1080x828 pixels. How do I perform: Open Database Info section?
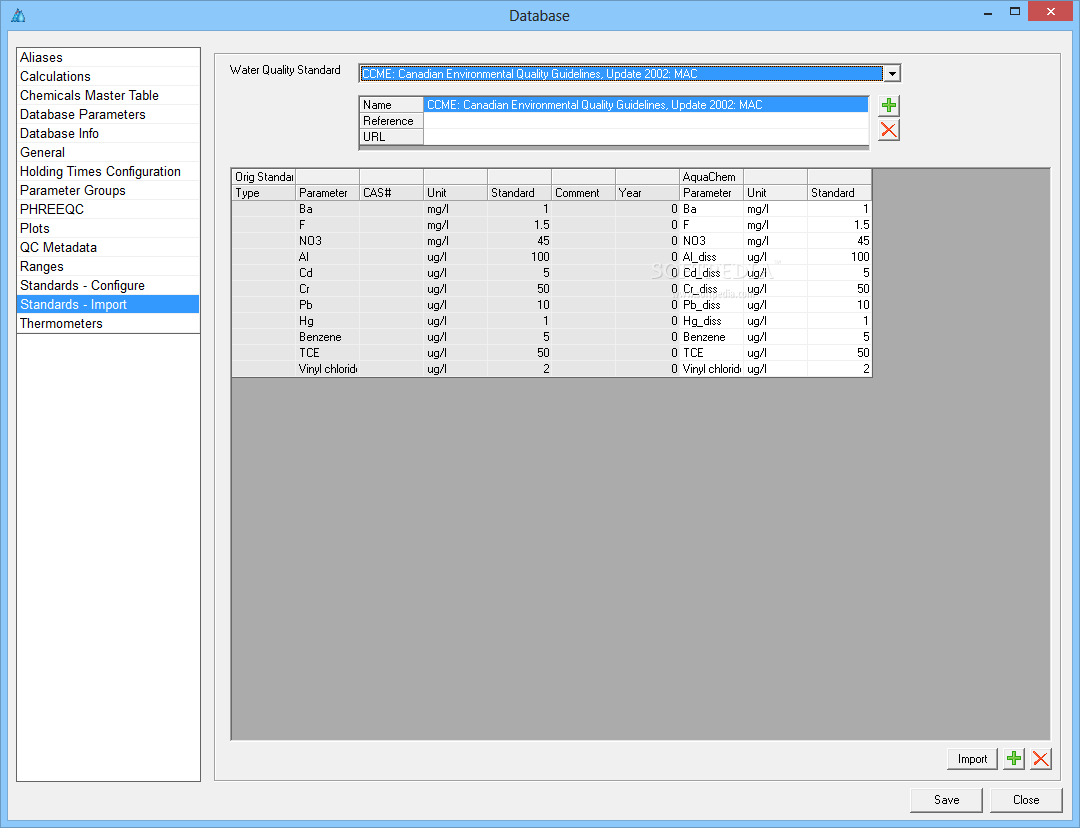108,133
